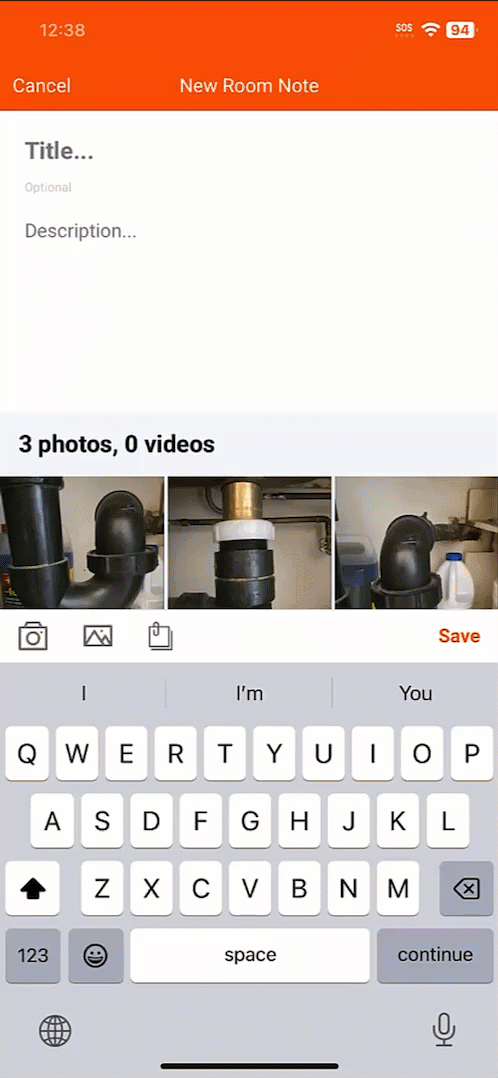Choose the "You" keyboard suggestion
The height and width of the screenshot is (1078, 498).
(x=415, y=693)
